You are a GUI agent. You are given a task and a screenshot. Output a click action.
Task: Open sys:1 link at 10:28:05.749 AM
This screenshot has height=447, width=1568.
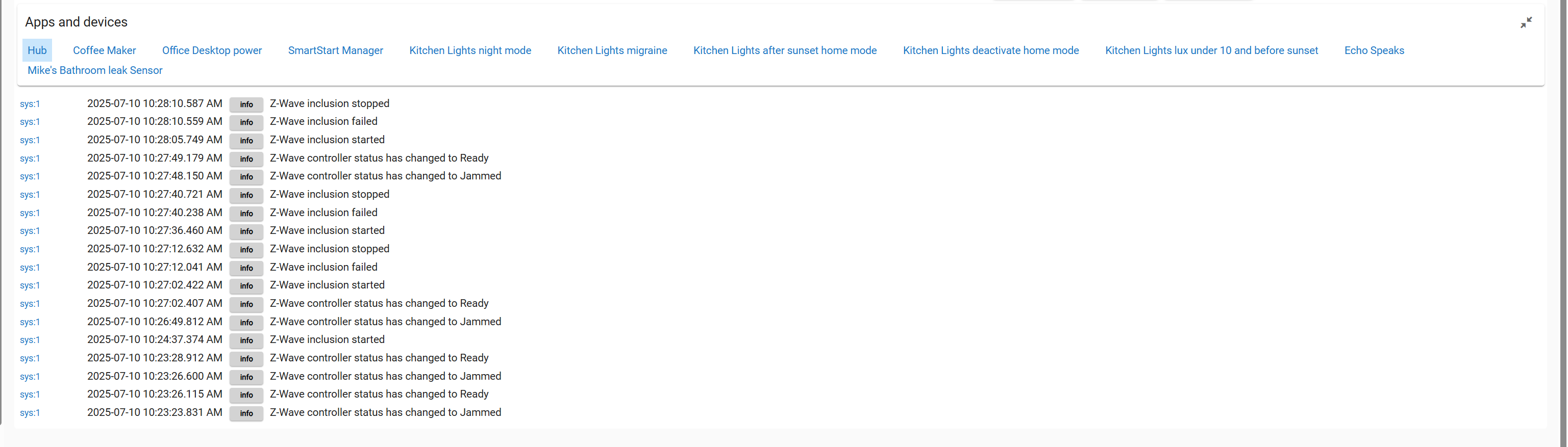[x=30, y=141]
